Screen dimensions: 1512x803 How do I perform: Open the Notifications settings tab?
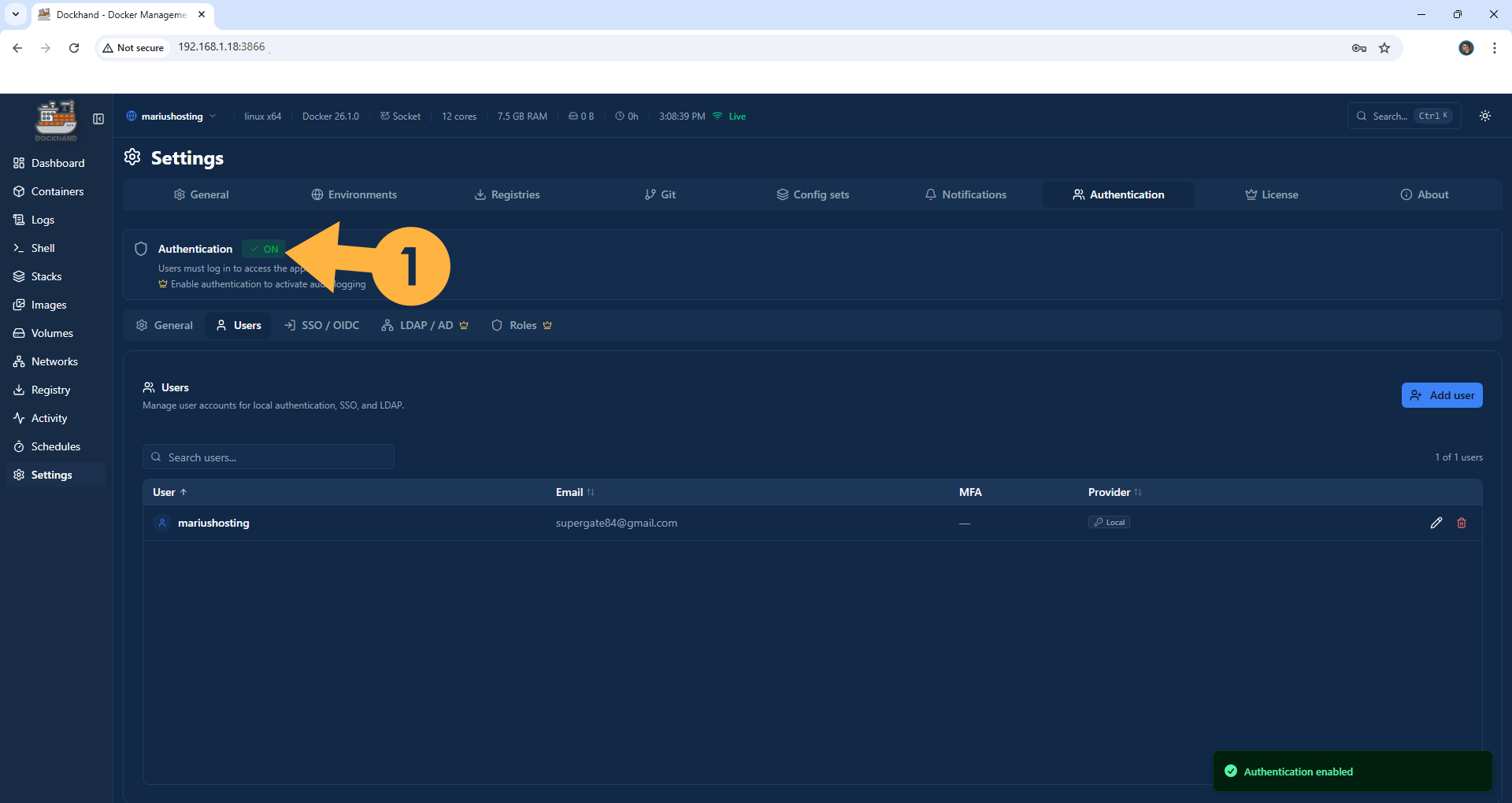click(965, 194)
